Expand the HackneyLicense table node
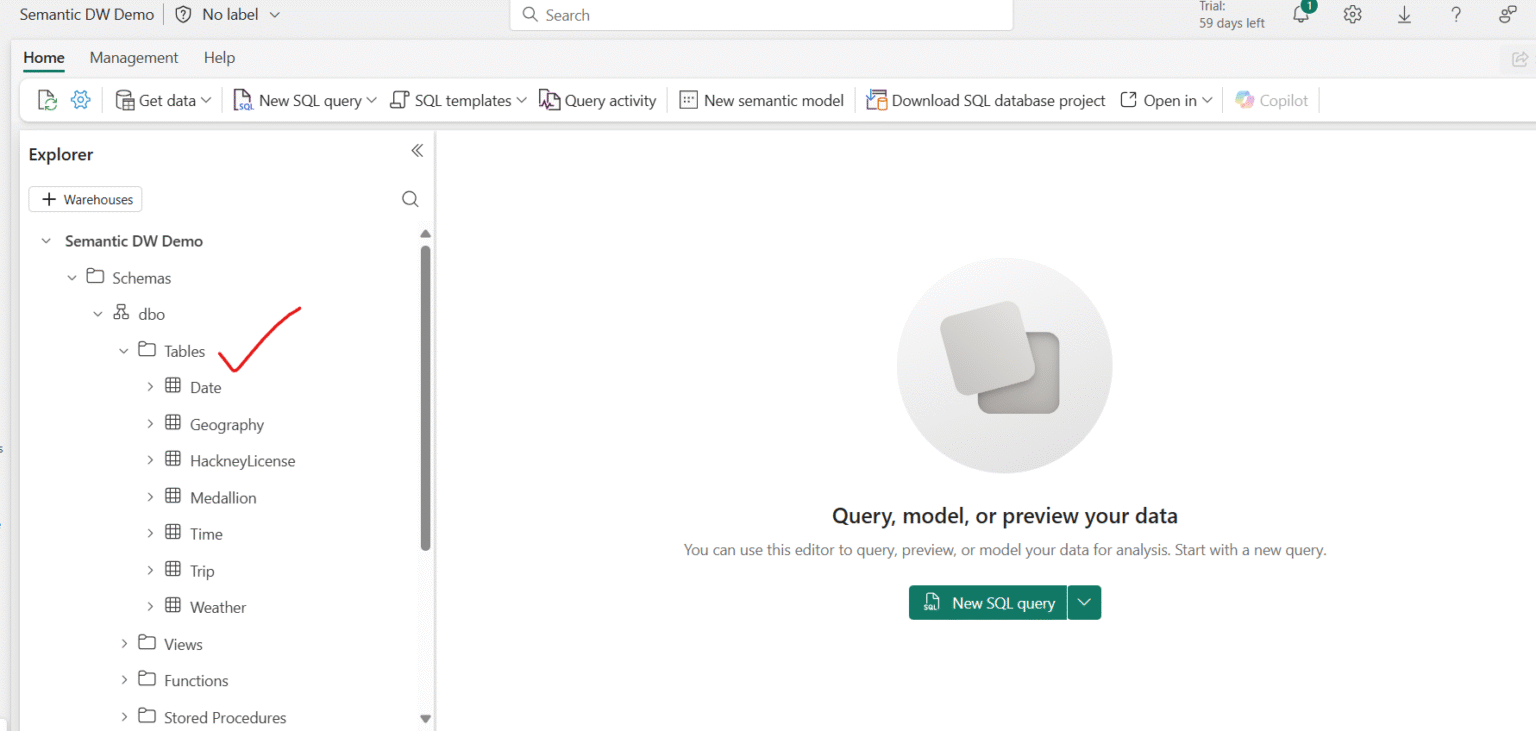This screenshot has height=731, width=1536. 150,460
